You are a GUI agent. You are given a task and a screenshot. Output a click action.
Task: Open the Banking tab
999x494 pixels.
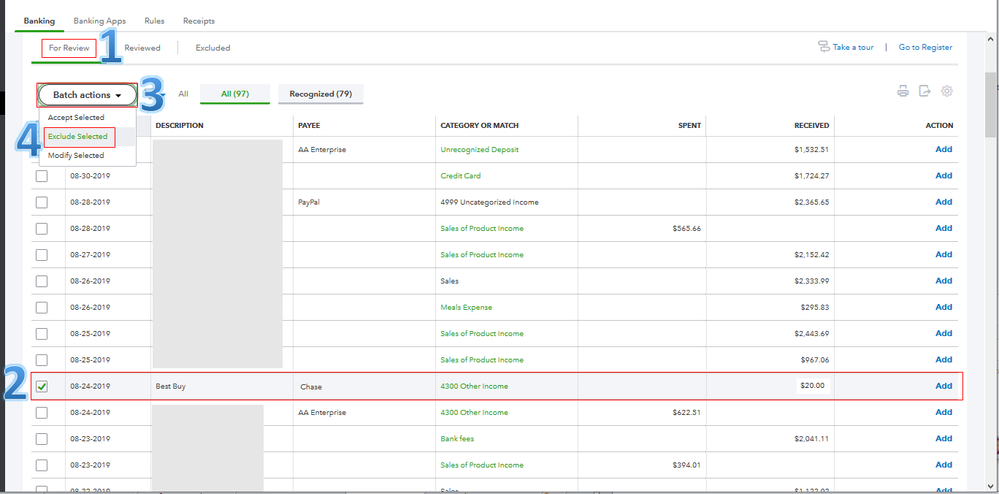pos(40,21)
